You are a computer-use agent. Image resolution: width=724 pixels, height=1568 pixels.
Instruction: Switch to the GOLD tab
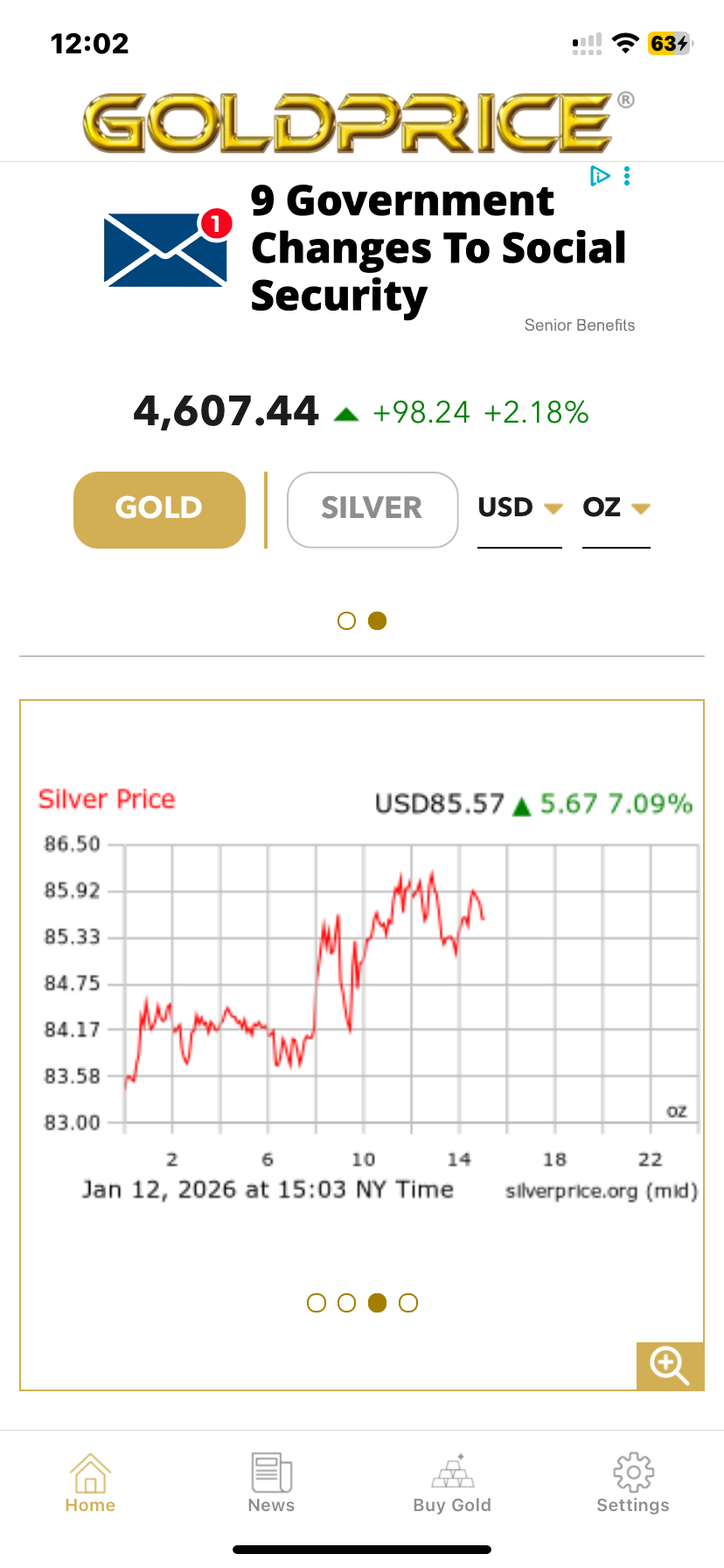pos(159,510)
